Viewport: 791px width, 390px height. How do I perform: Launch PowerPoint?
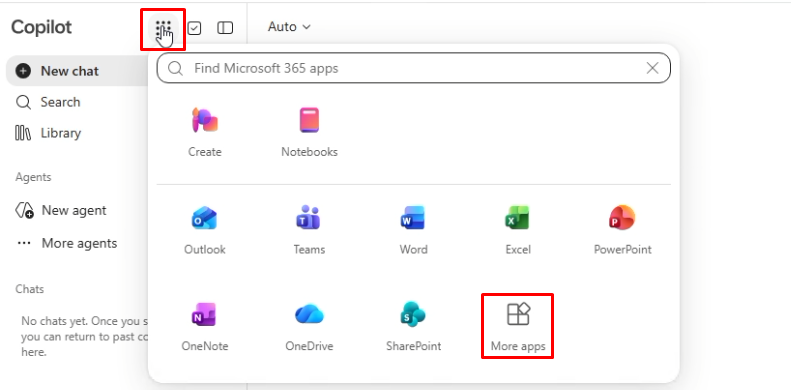[623, 230]
